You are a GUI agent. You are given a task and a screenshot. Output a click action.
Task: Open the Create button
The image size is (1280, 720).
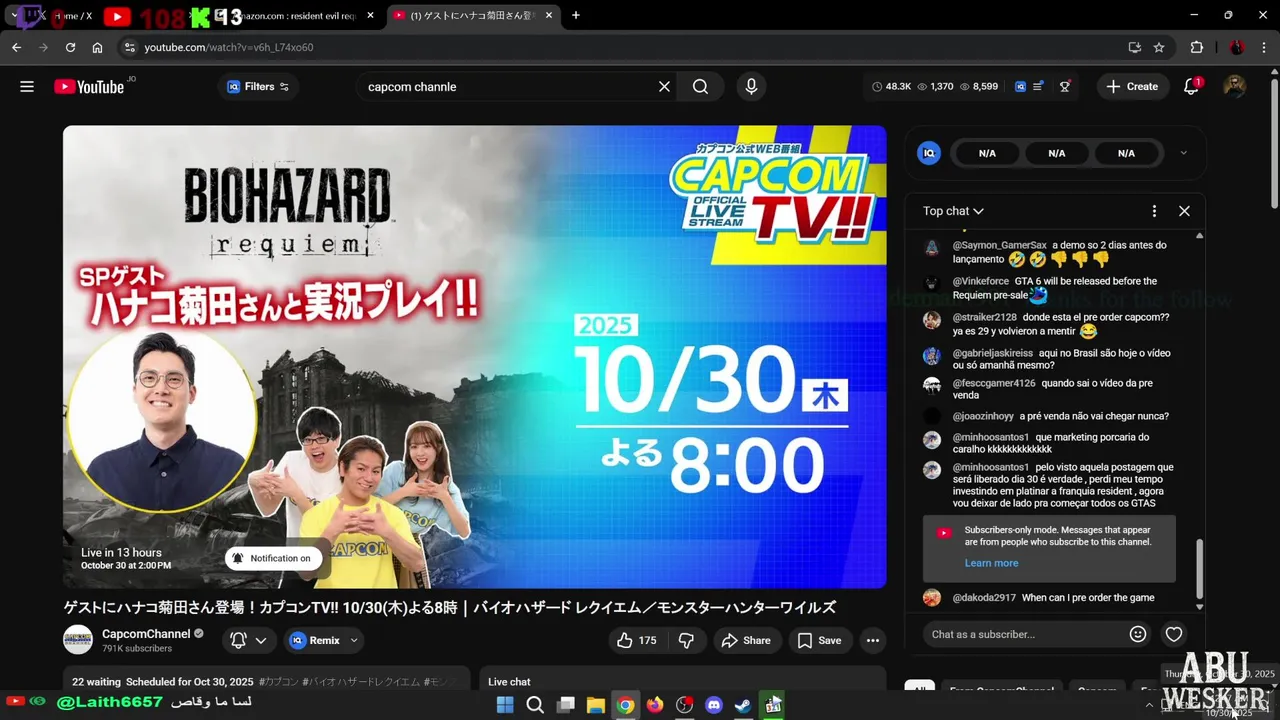tap(1132, 87)
